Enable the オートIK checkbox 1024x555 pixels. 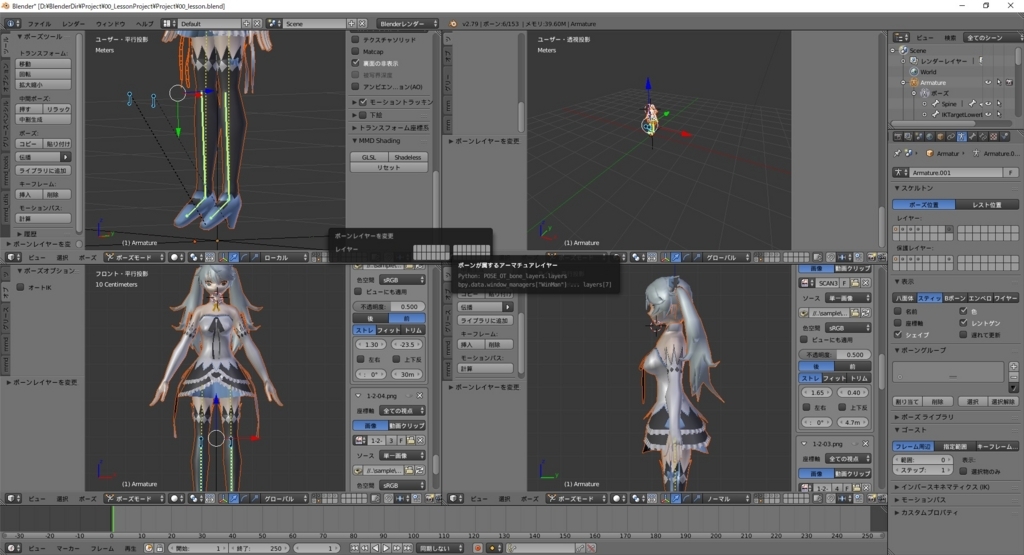point(20,287)
